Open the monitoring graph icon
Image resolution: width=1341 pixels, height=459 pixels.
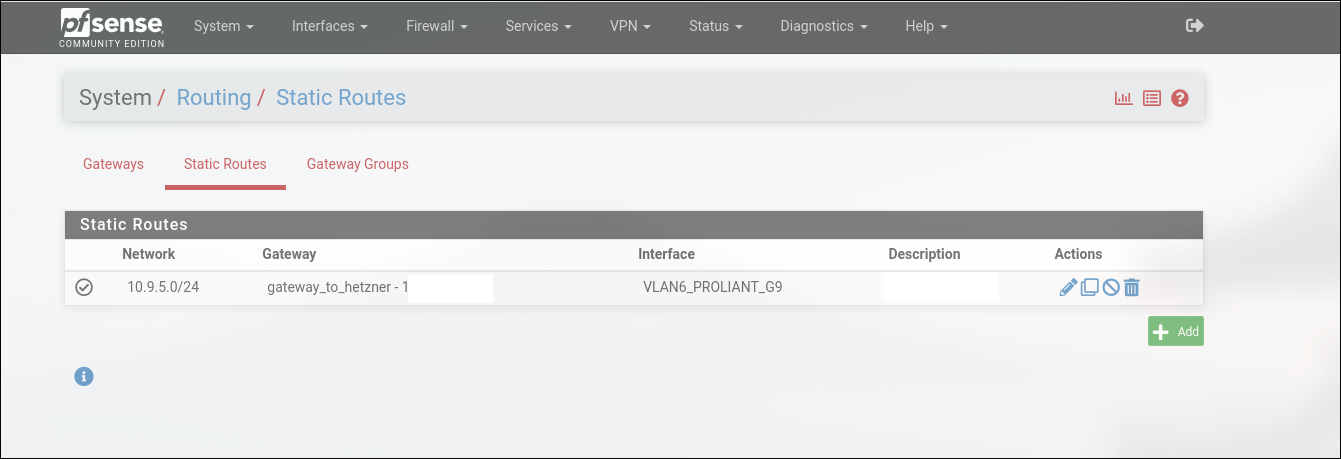(1124, 98)
